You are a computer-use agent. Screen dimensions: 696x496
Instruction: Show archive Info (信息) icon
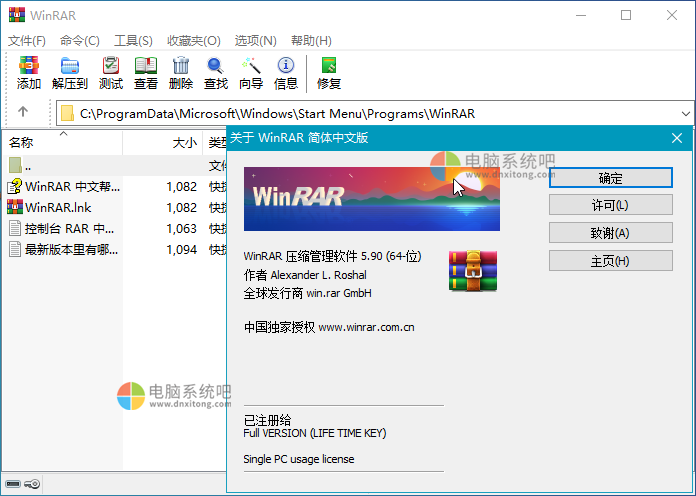286,73
